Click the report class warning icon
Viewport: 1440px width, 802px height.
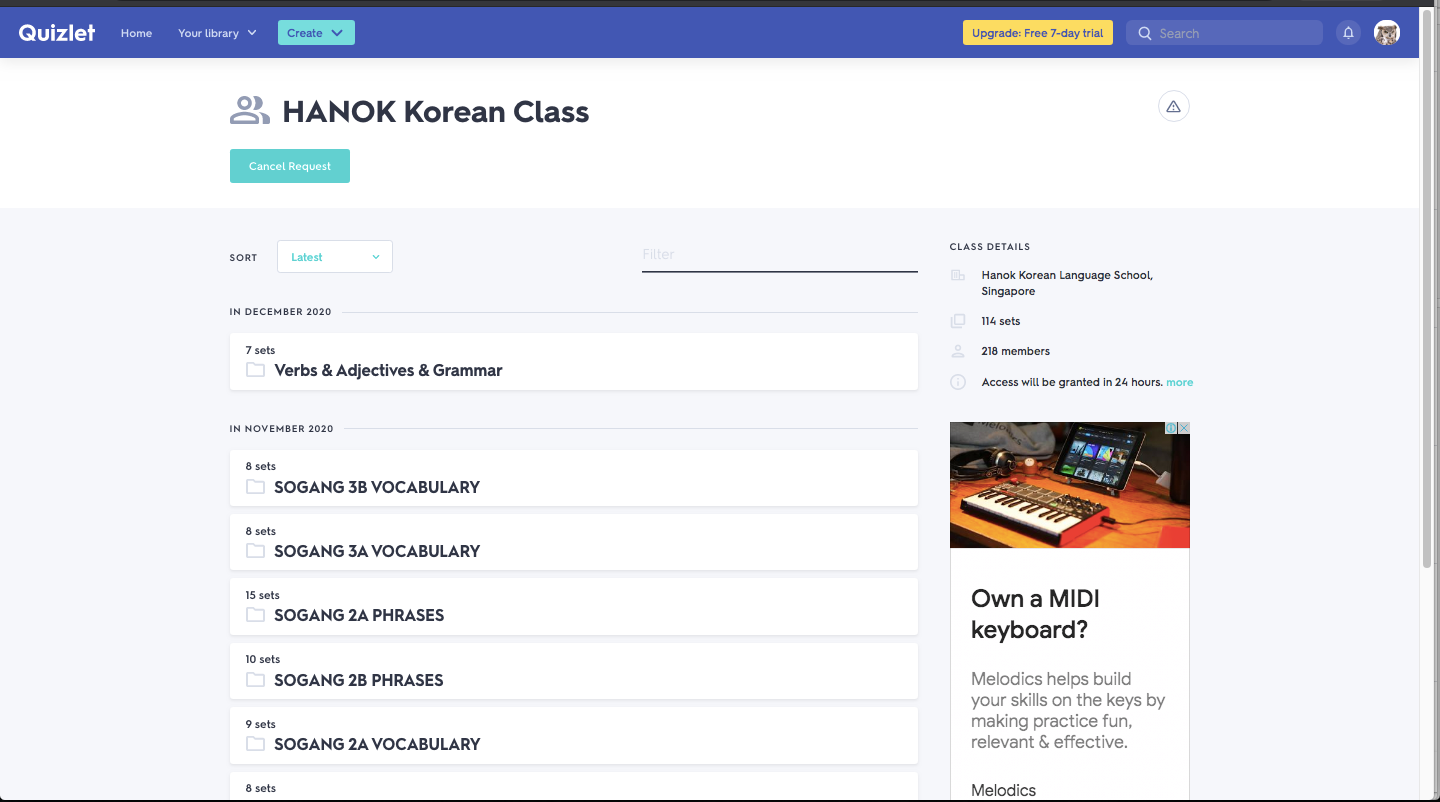[x=1173, y=106]
